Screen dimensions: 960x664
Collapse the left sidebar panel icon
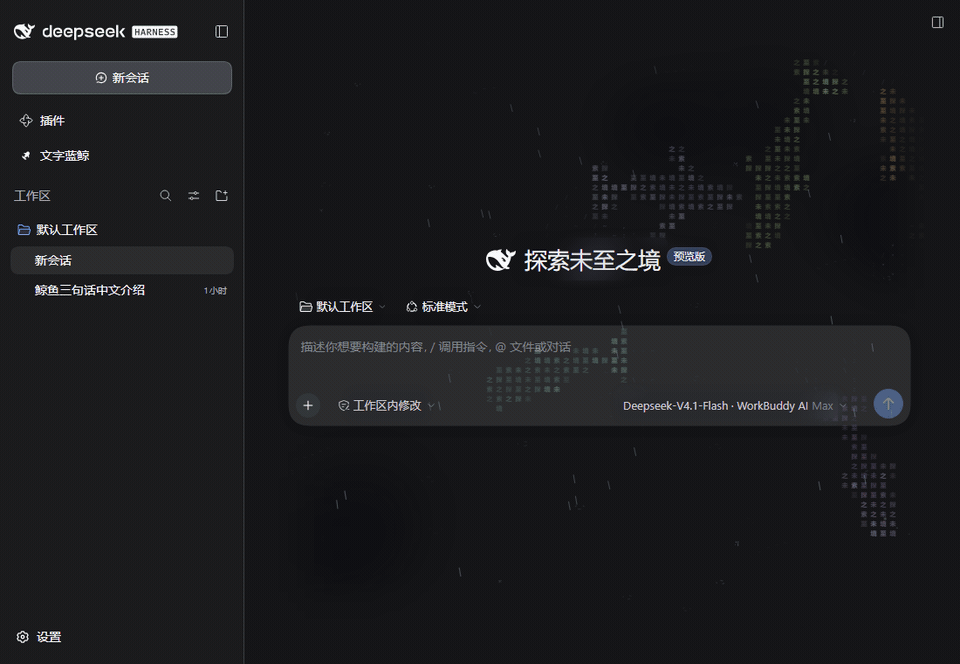pyautogui.click(x=222, y=31)
